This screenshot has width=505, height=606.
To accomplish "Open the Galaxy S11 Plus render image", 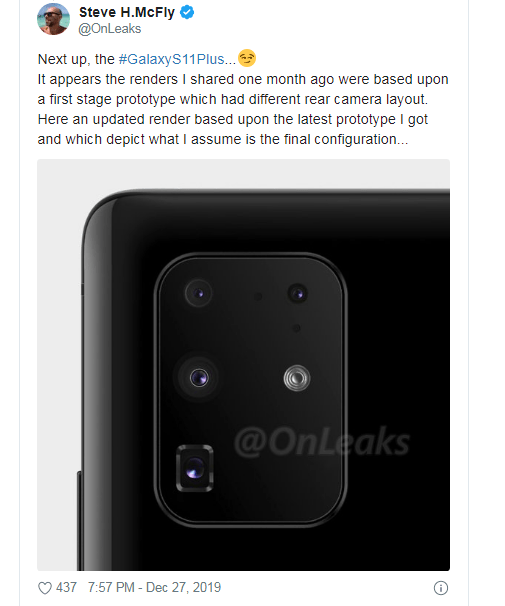I will 243,365.
